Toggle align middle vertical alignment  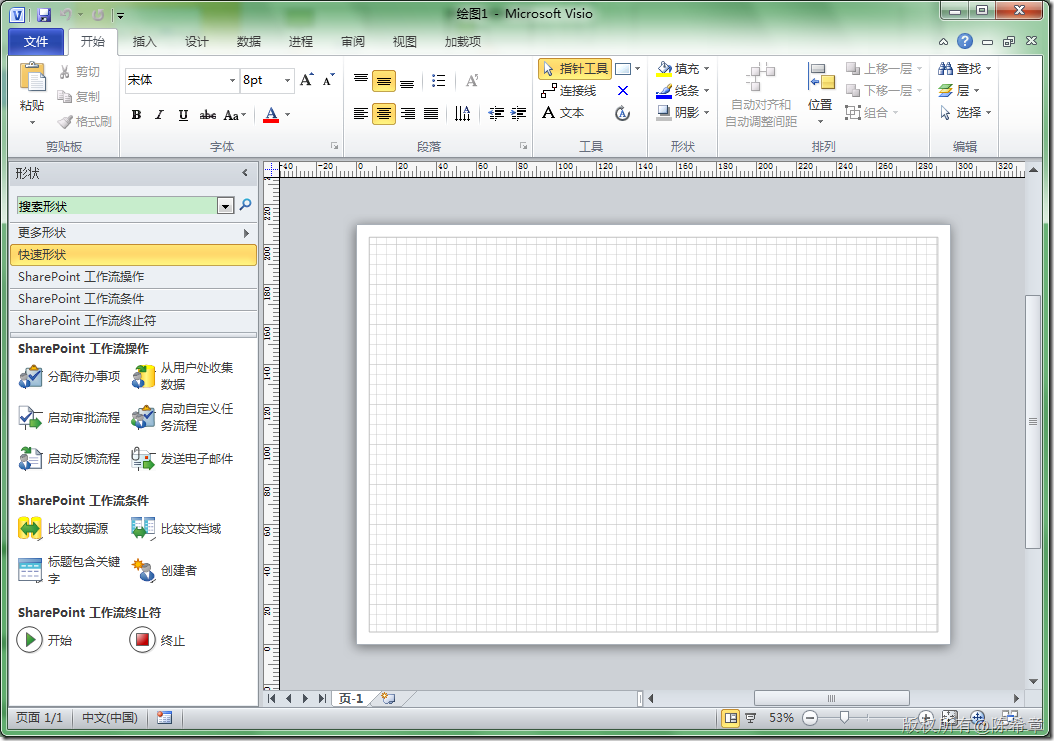[x=384, y=81]
